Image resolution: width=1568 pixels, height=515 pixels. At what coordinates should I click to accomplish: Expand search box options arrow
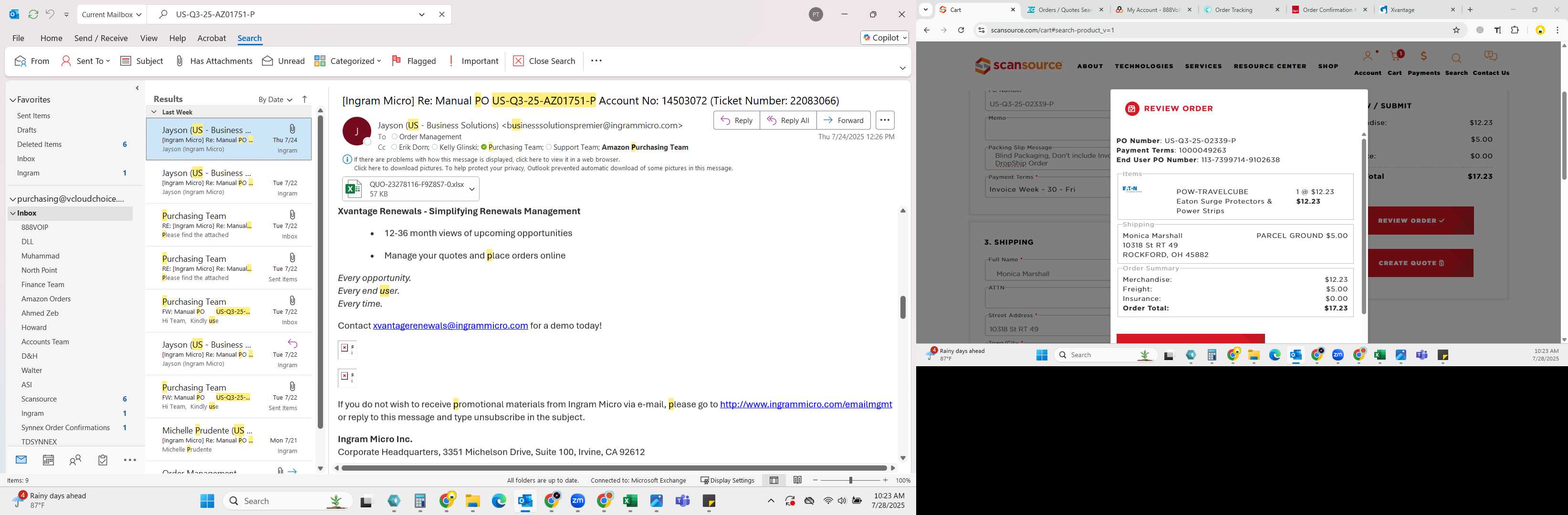(422, 14)
